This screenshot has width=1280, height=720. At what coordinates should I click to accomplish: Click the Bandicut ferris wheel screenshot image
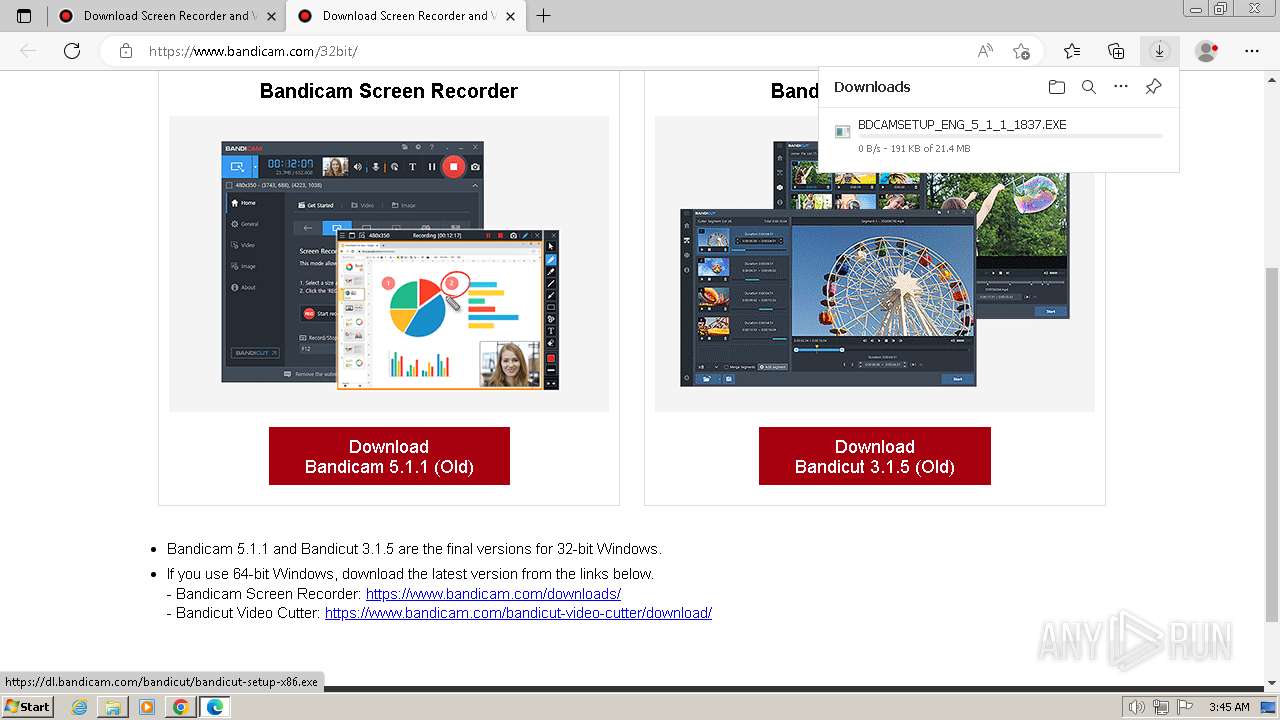tap(875, 265)
